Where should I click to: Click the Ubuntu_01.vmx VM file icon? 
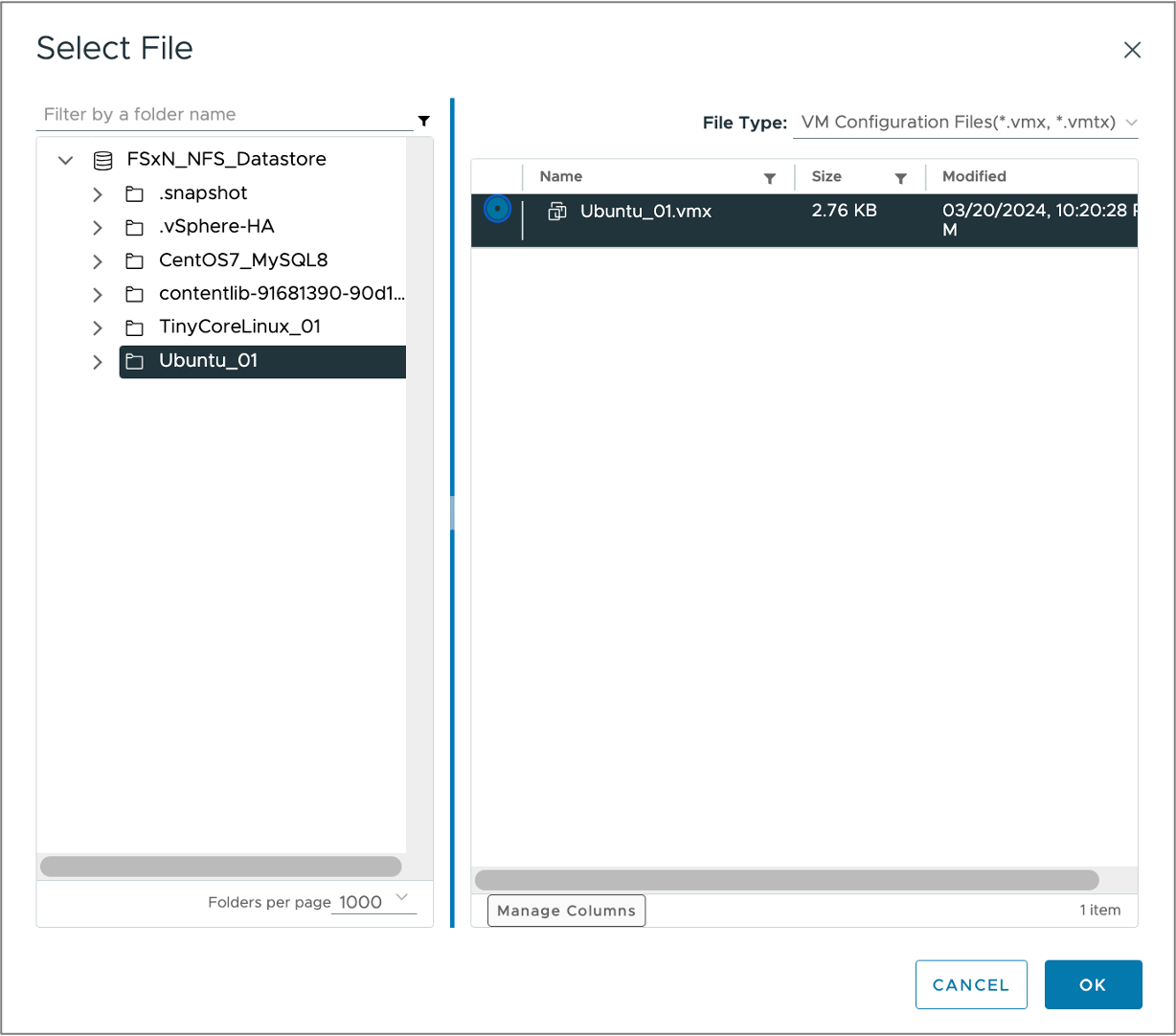click(556, 212)
